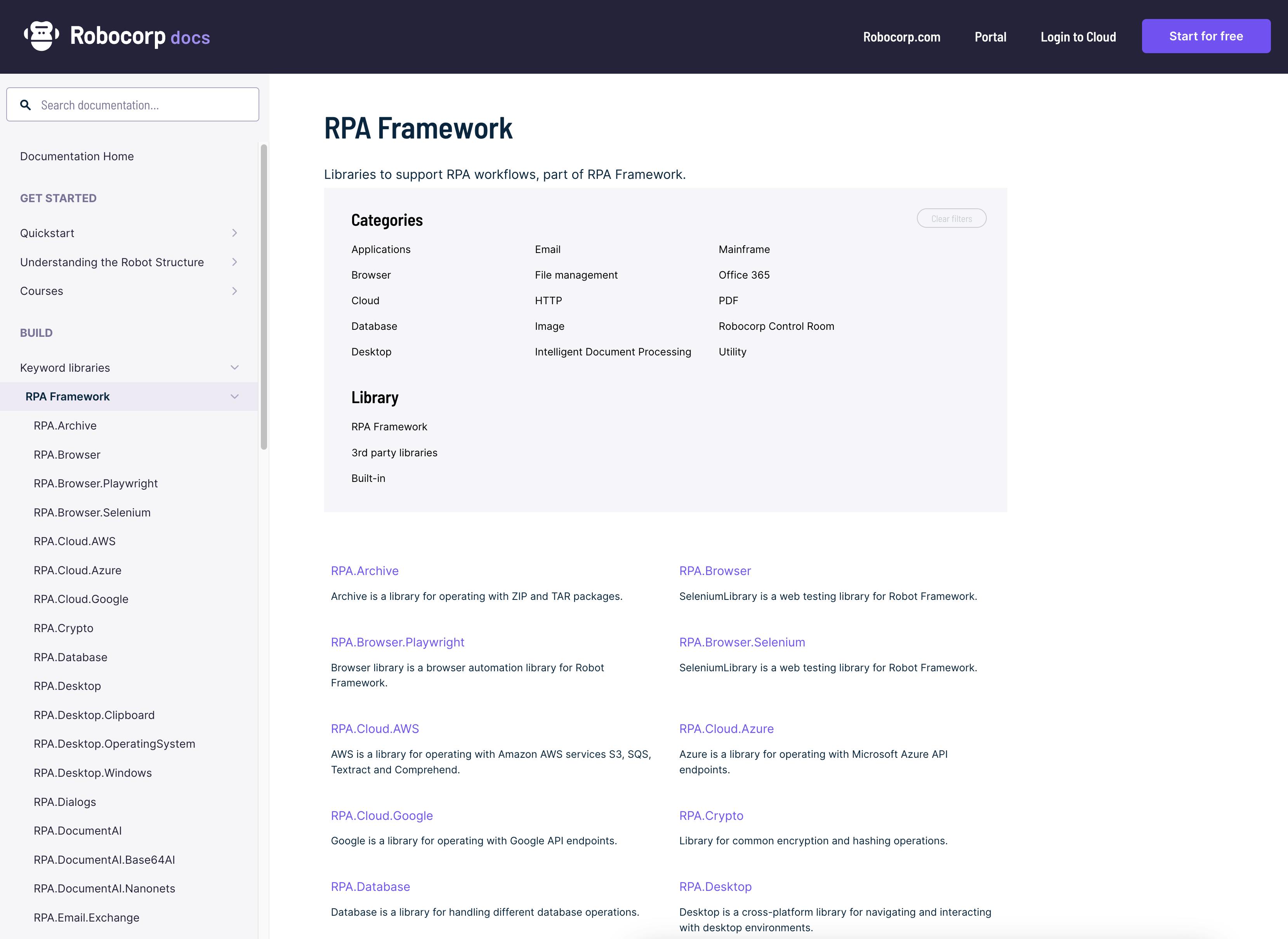Select RPA.Desktop.Windows in the sidebar
Image resolution: width=1288 pixels, height=939 pixels.
93,773
